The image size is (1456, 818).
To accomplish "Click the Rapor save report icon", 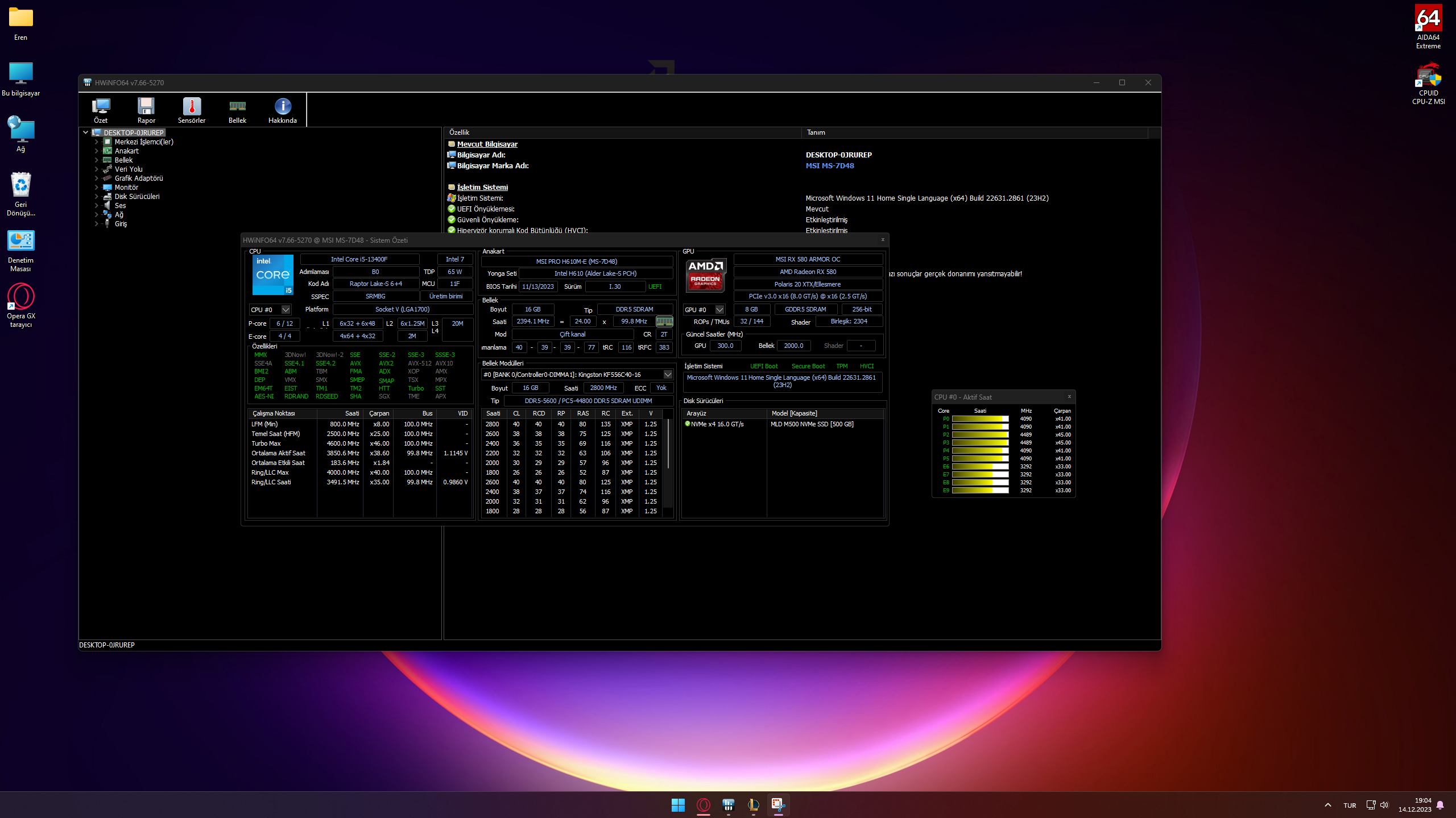I will pyautogui.click(x=146, y=106).
